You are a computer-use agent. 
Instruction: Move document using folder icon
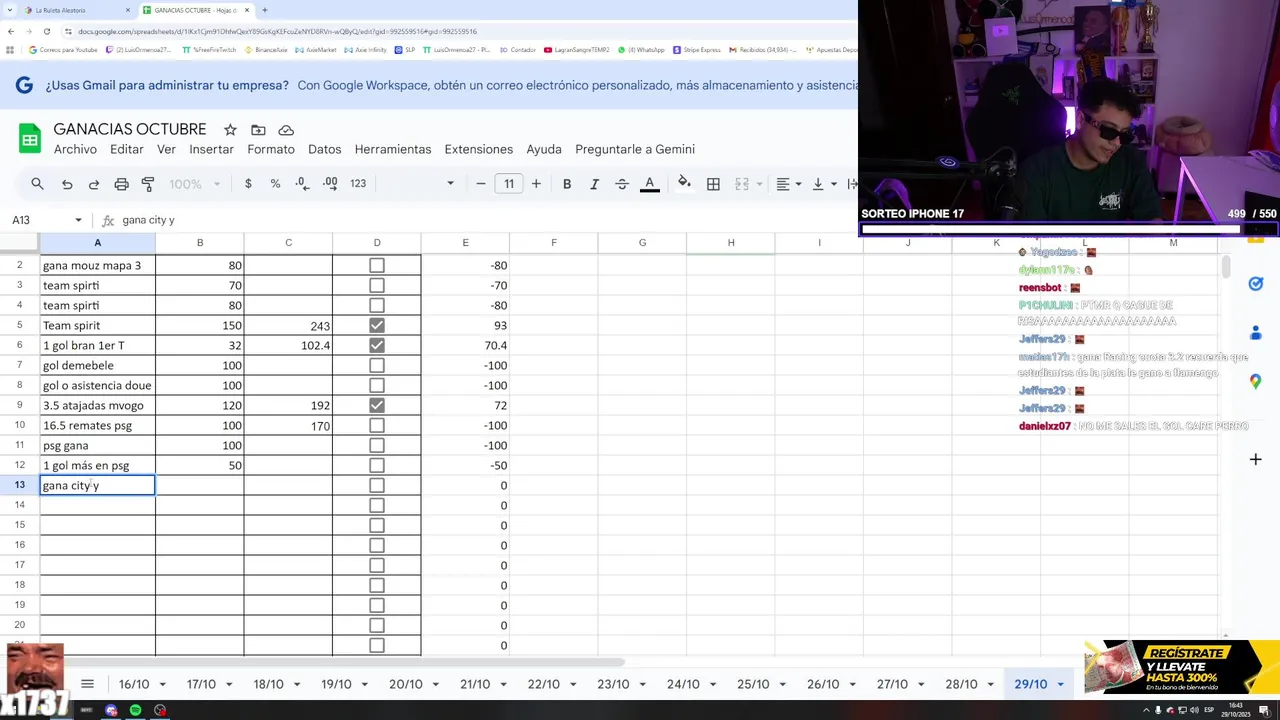258,130
